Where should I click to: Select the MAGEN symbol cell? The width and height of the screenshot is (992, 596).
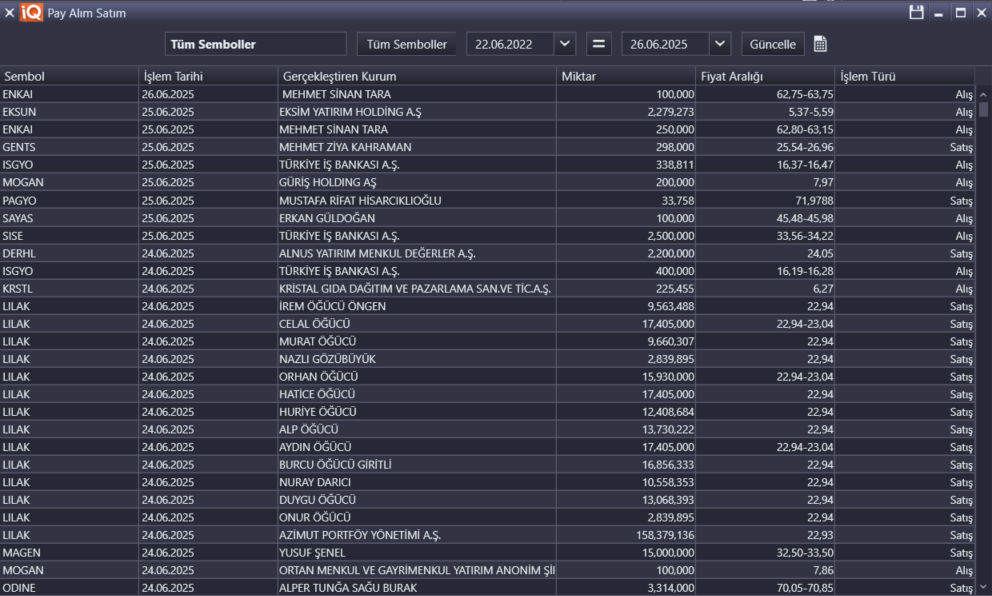click(x=69, y=552)
